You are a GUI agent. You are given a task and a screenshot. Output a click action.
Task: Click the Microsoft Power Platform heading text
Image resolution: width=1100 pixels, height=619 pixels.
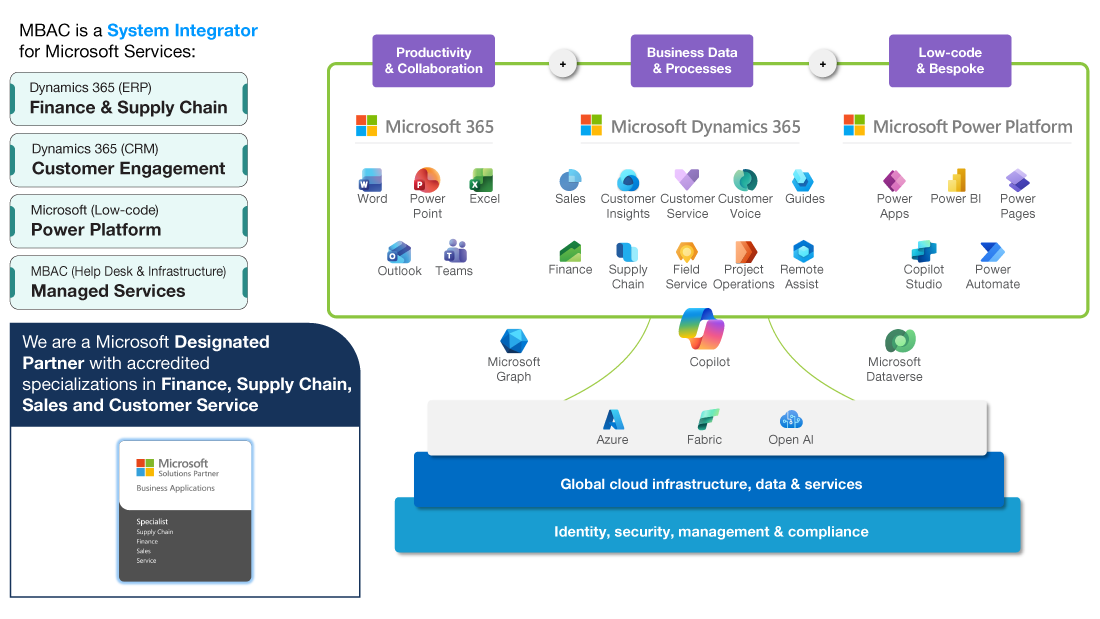(972, 127)
